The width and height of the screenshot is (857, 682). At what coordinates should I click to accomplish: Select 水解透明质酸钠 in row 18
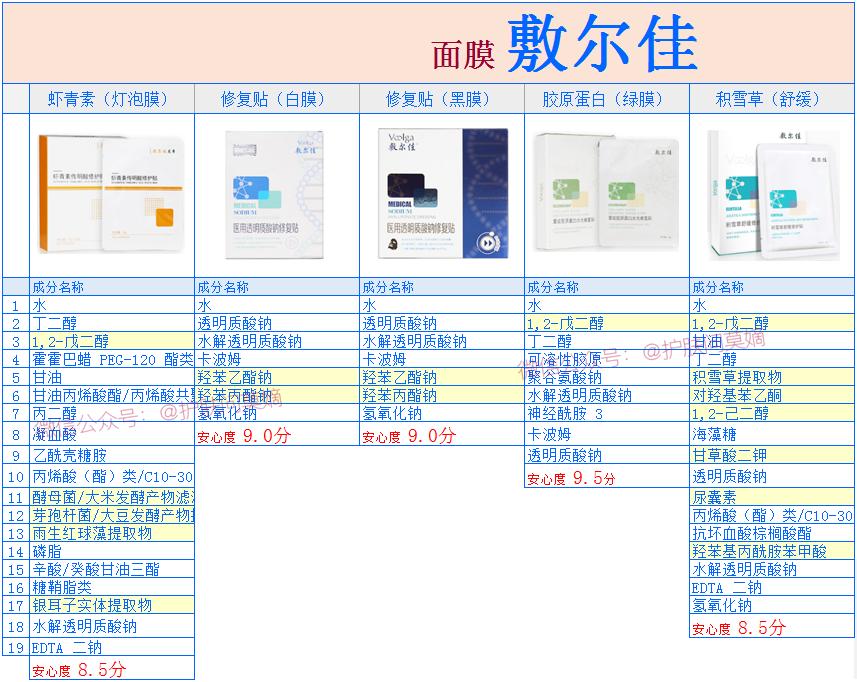(111, 626)
